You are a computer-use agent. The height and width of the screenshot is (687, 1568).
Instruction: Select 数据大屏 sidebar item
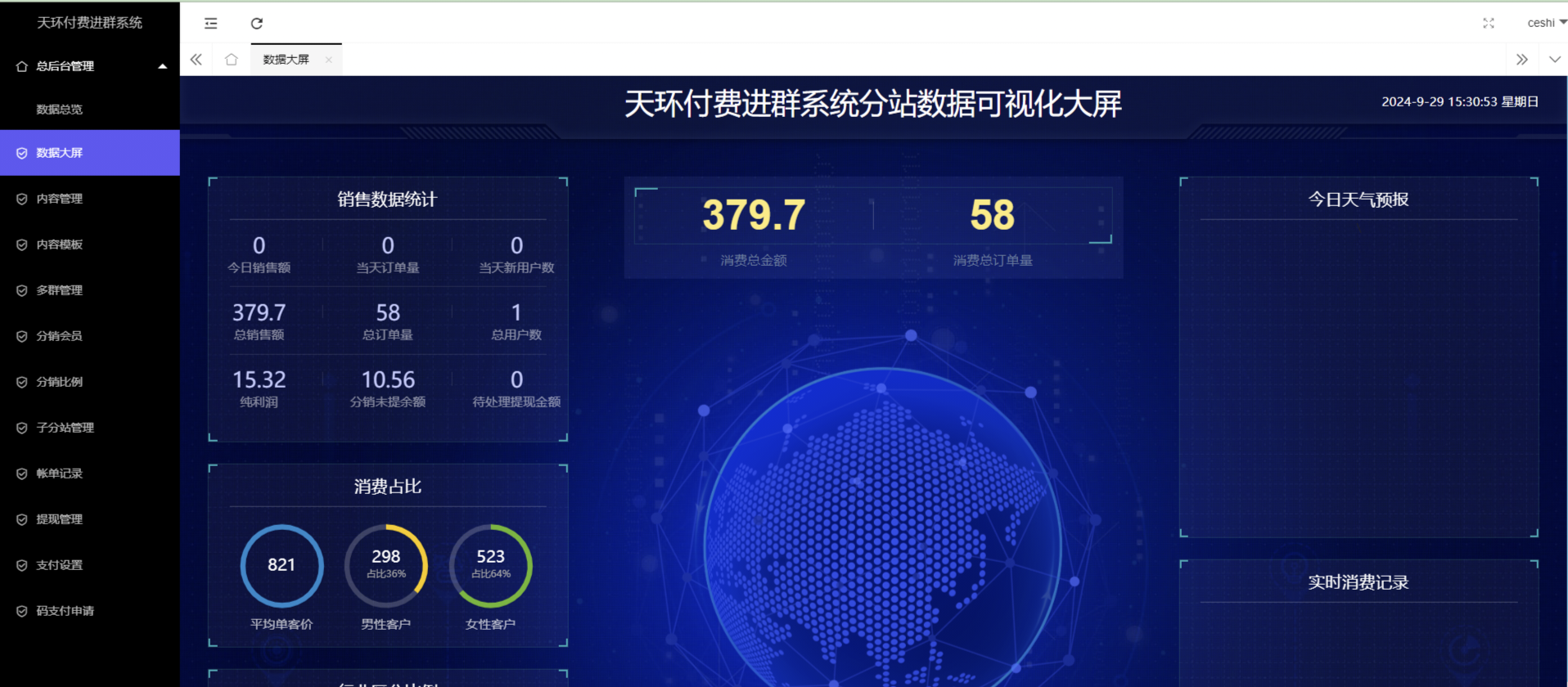(90, 153)
